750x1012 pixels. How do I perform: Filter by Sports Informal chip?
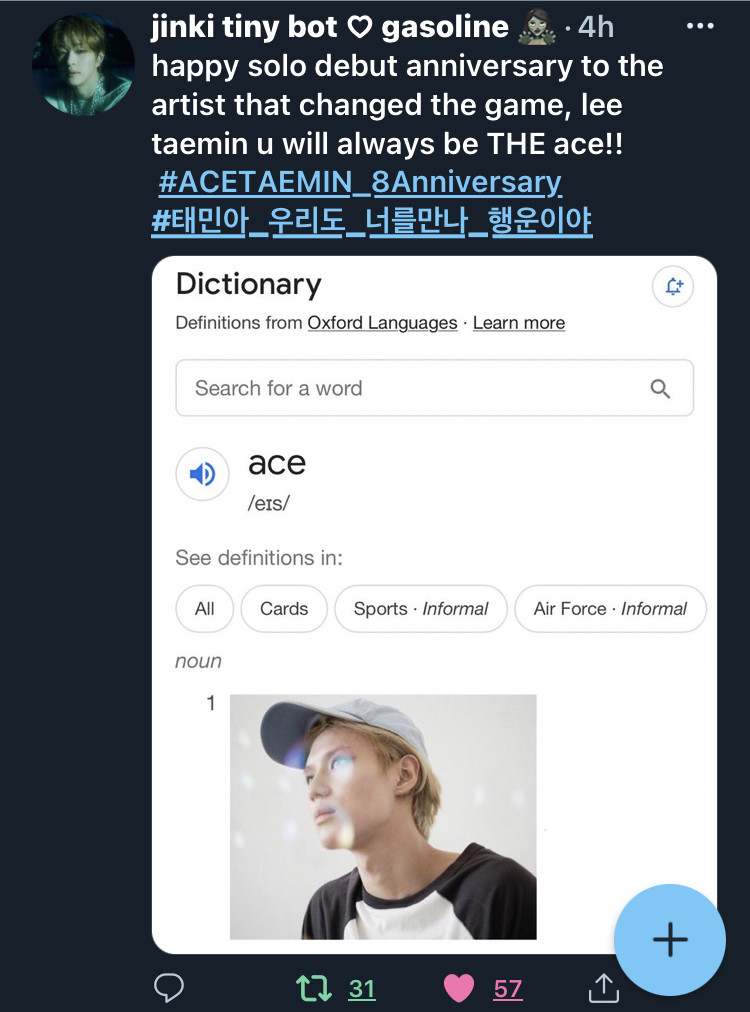421,609
